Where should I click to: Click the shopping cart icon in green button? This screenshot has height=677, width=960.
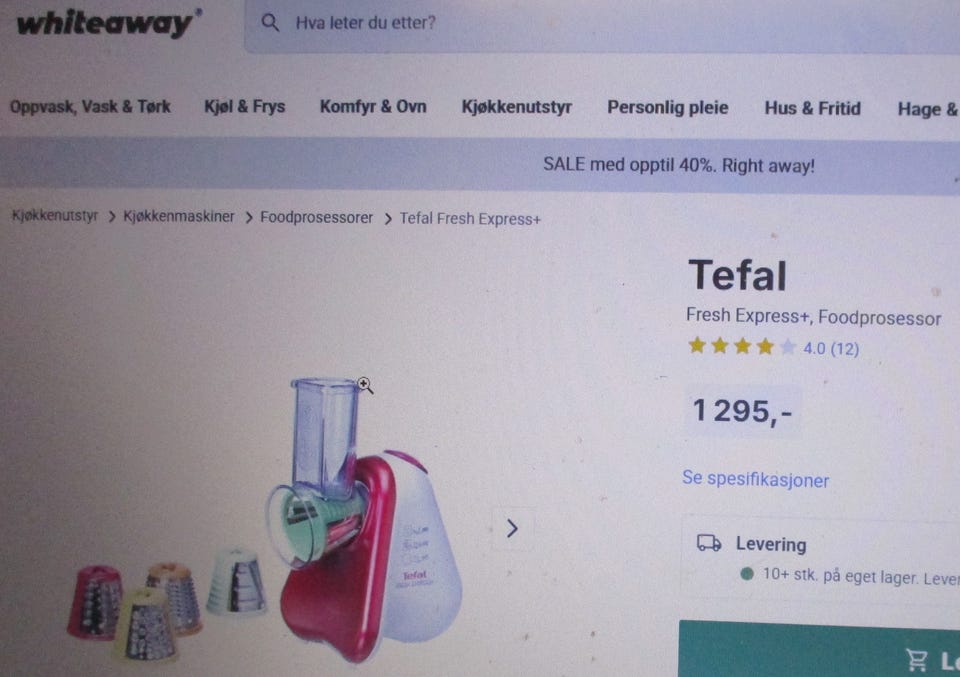click(917, 659)
